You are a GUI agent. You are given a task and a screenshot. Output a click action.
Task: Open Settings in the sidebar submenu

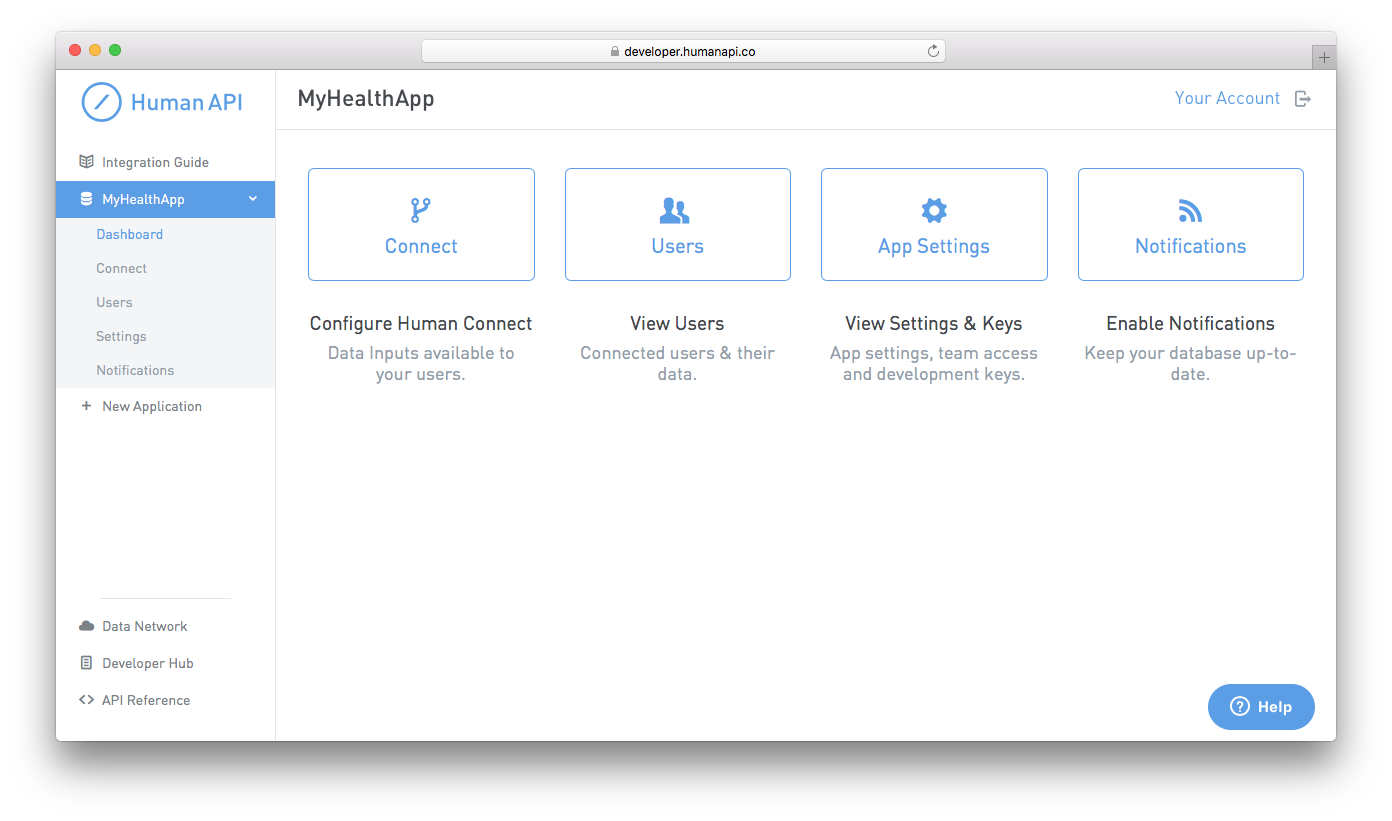(121, 336)
